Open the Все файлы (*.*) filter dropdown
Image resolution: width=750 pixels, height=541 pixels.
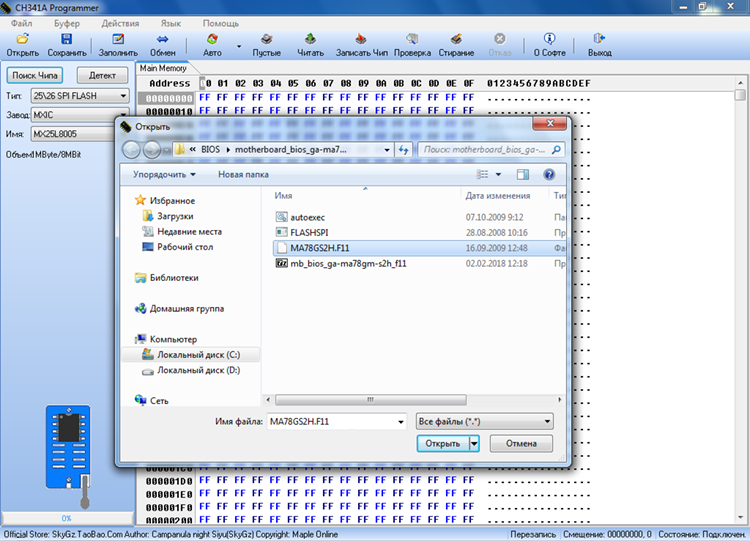[485, 422]
